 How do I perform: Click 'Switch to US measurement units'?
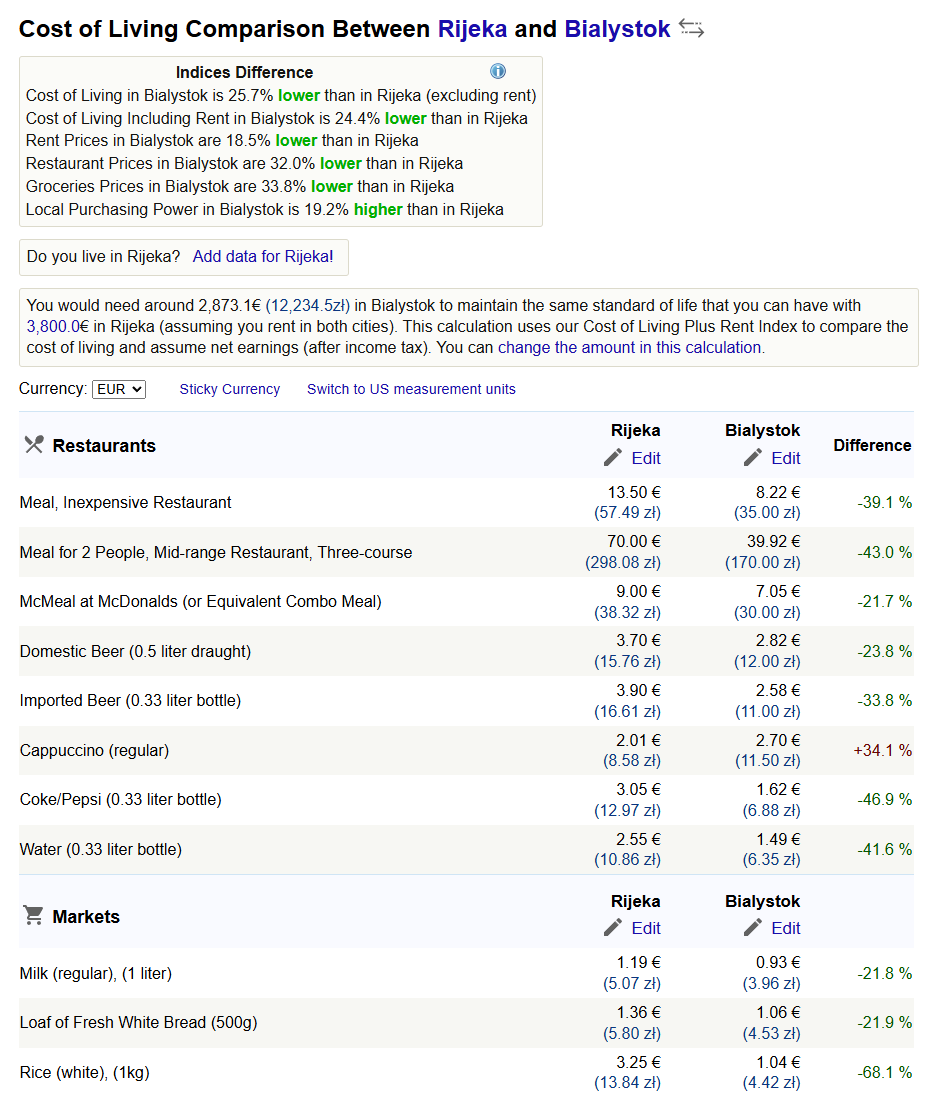point(411,389)
